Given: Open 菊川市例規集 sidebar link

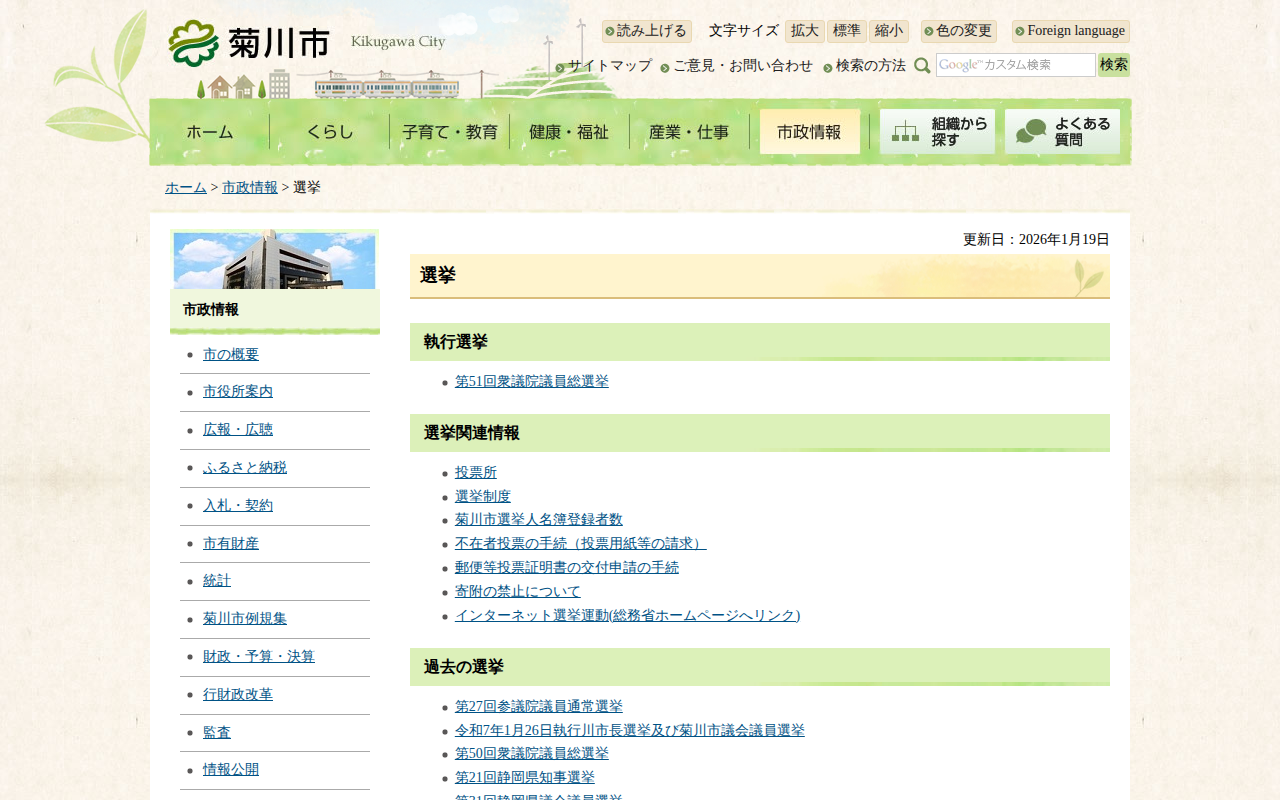Looking at the screenshot, I should click(245, 619).
